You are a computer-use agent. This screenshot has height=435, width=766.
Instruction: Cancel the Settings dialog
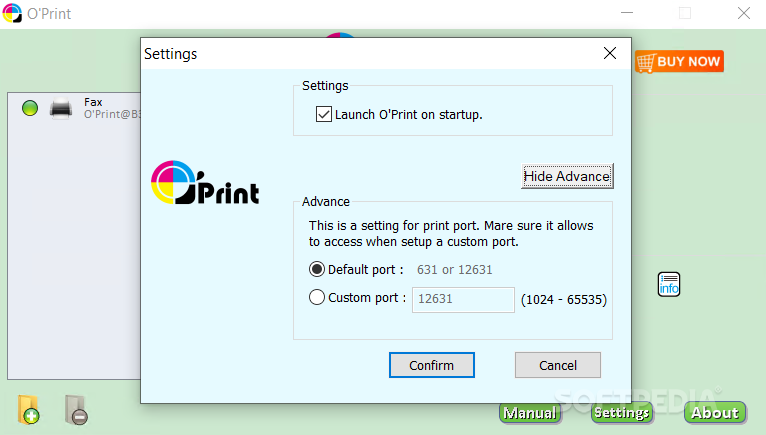pos(557,365)
